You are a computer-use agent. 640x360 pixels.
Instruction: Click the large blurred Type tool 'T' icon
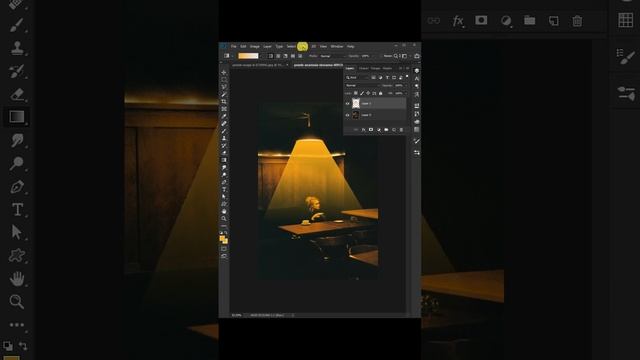click(17, 210)
